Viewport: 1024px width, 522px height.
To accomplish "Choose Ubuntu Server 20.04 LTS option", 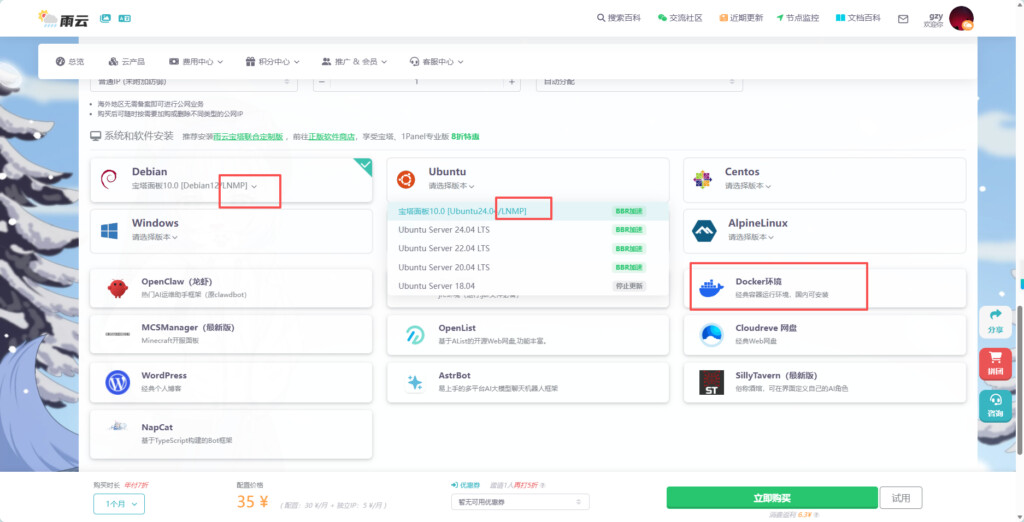I will click(528, 267).
